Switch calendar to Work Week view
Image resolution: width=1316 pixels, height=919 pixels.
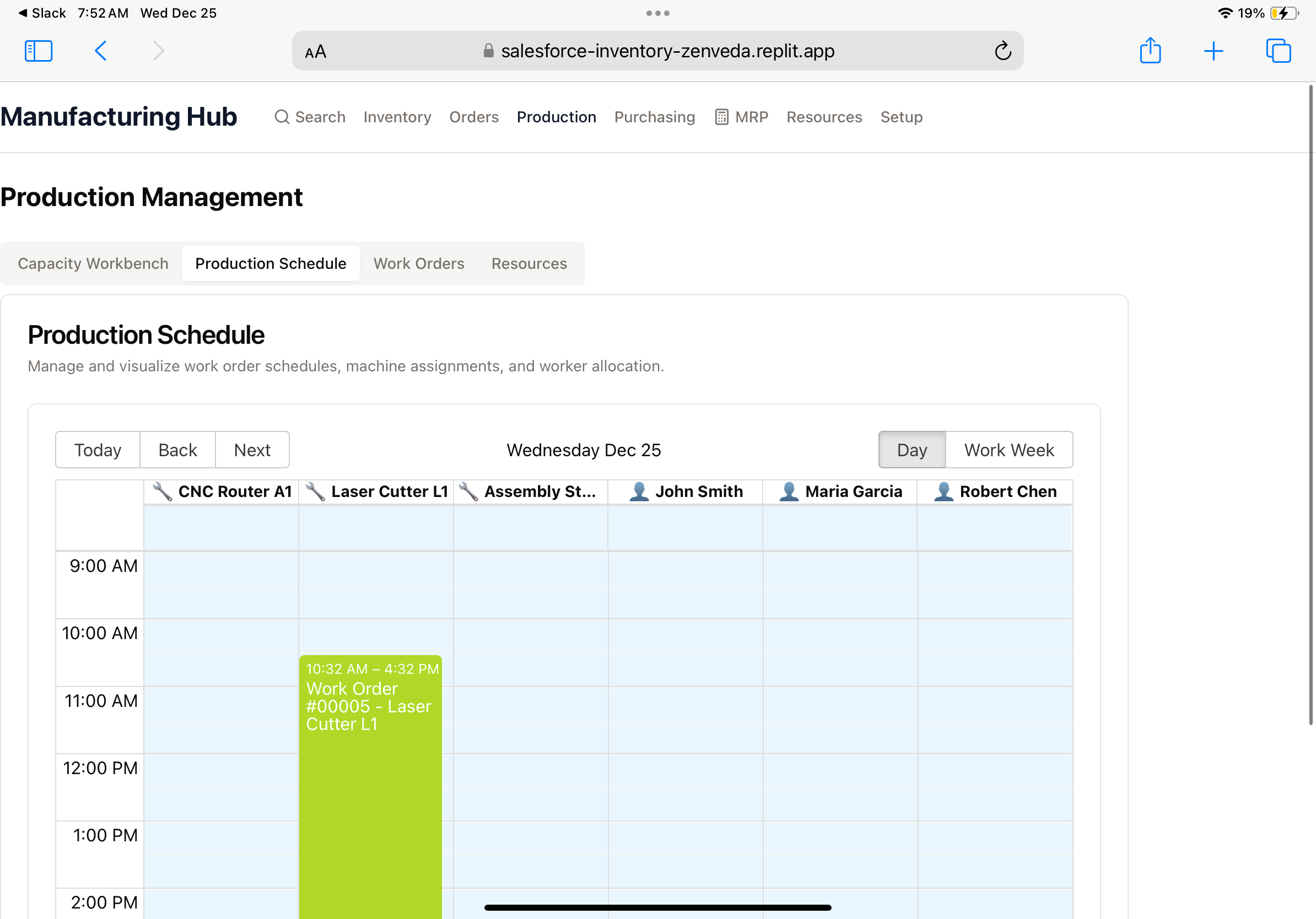[x=1008, y=450]
